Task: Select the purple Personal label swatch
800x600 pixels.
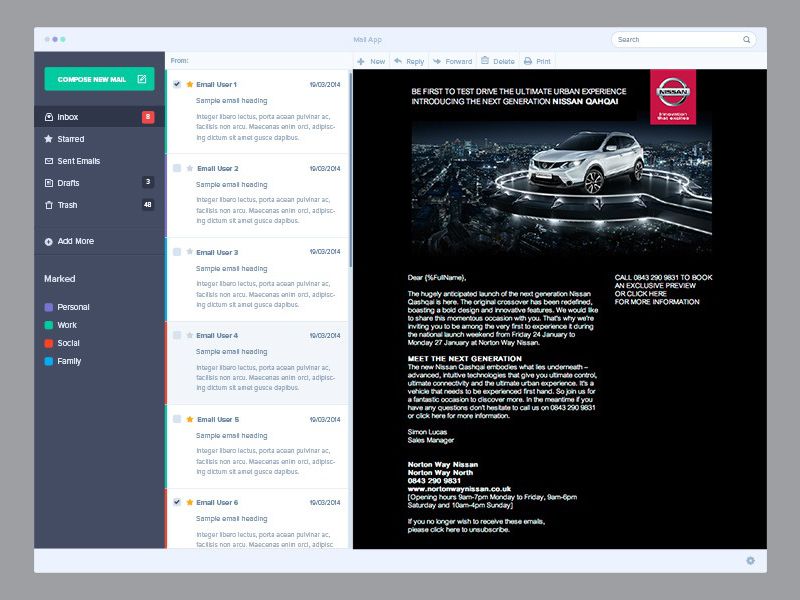Action: (48, 307)
